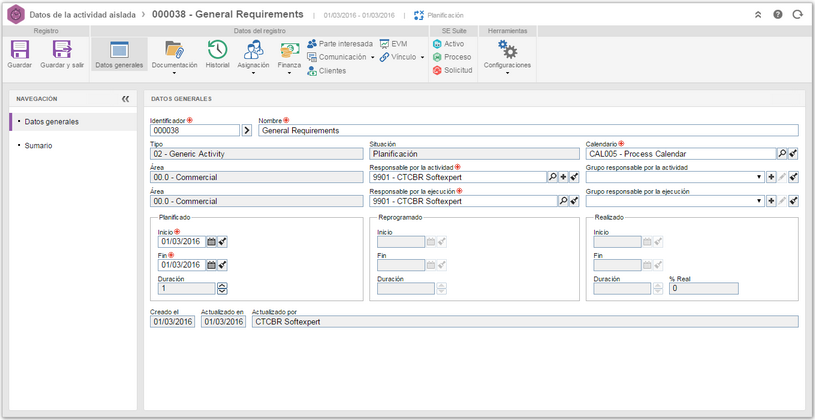Expand Asignación dropdown arrow
The image size is (815, 420).
click(253, 73)
